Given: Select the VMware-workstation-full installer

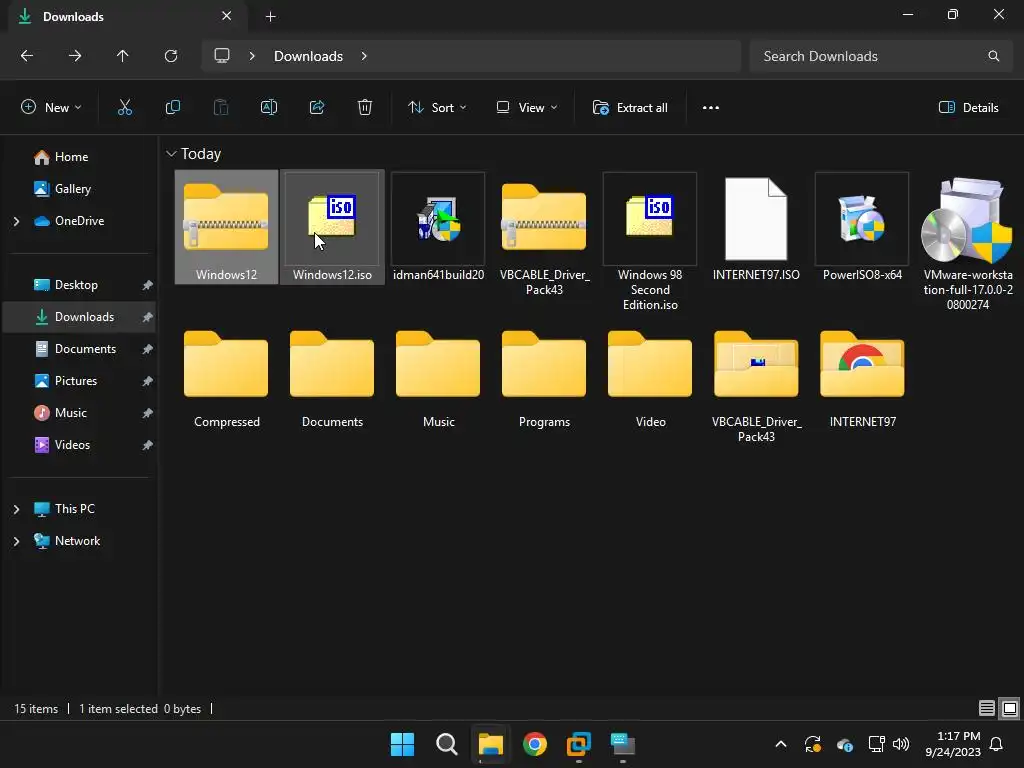Looking at the screenshot, I should tap(968, 242).
